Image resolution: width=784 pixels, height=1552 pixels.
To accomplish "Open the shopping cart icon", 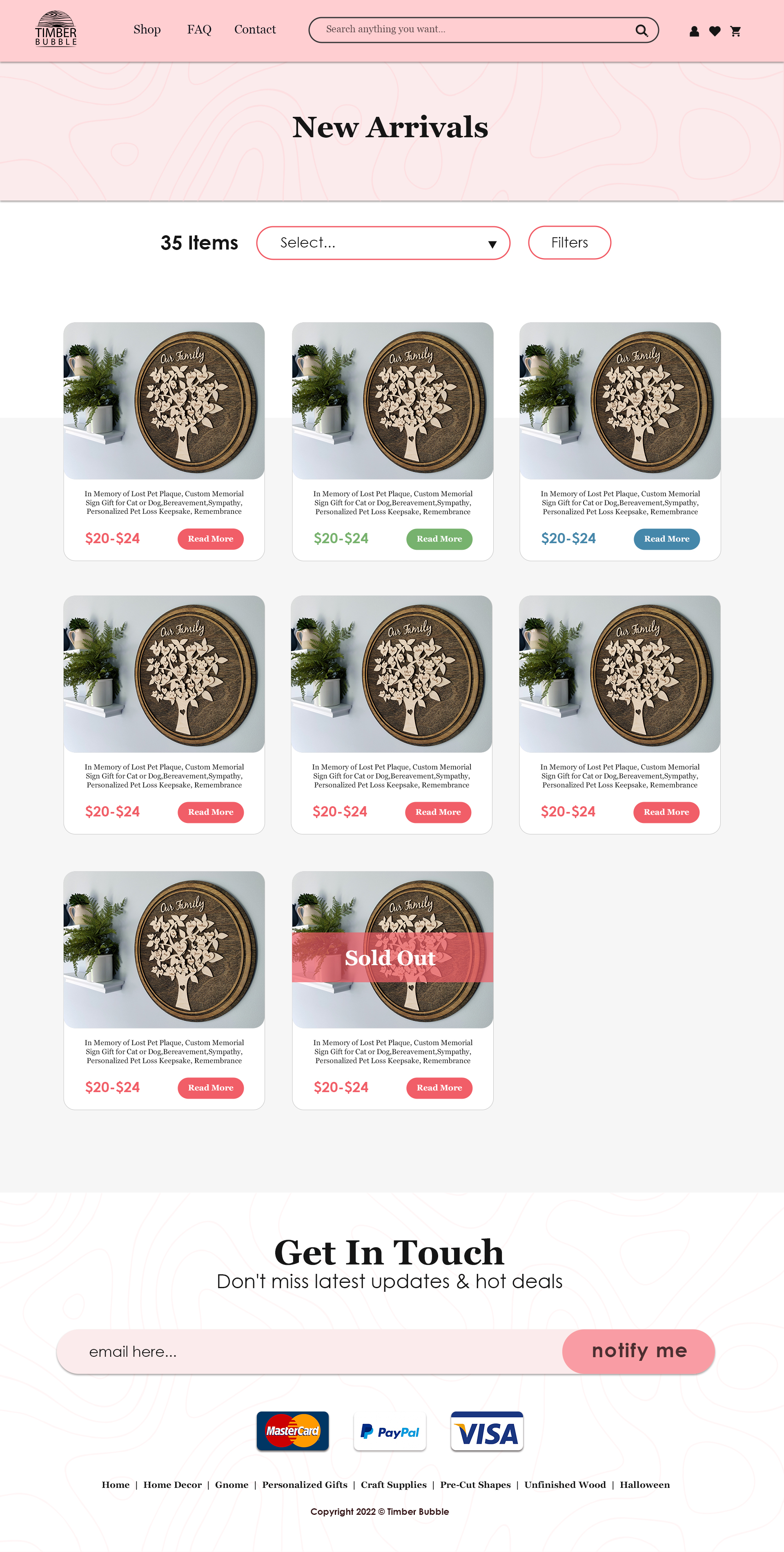I will (735, 31).
